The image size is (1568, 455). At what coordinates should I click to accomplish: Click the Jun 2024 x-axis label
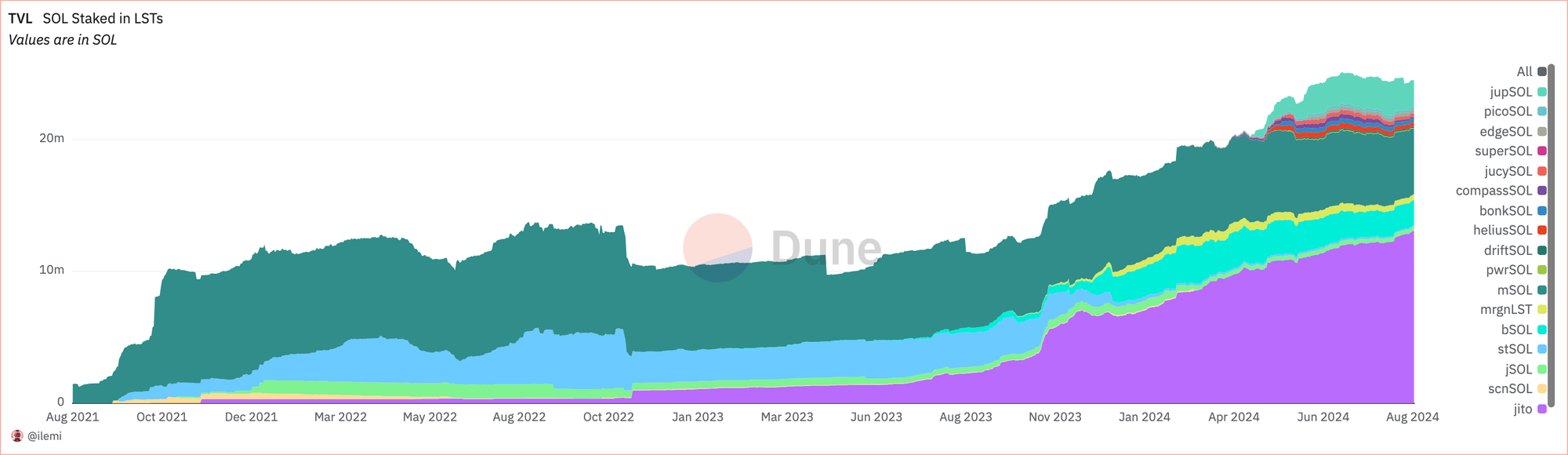(x=1323, y=417)
